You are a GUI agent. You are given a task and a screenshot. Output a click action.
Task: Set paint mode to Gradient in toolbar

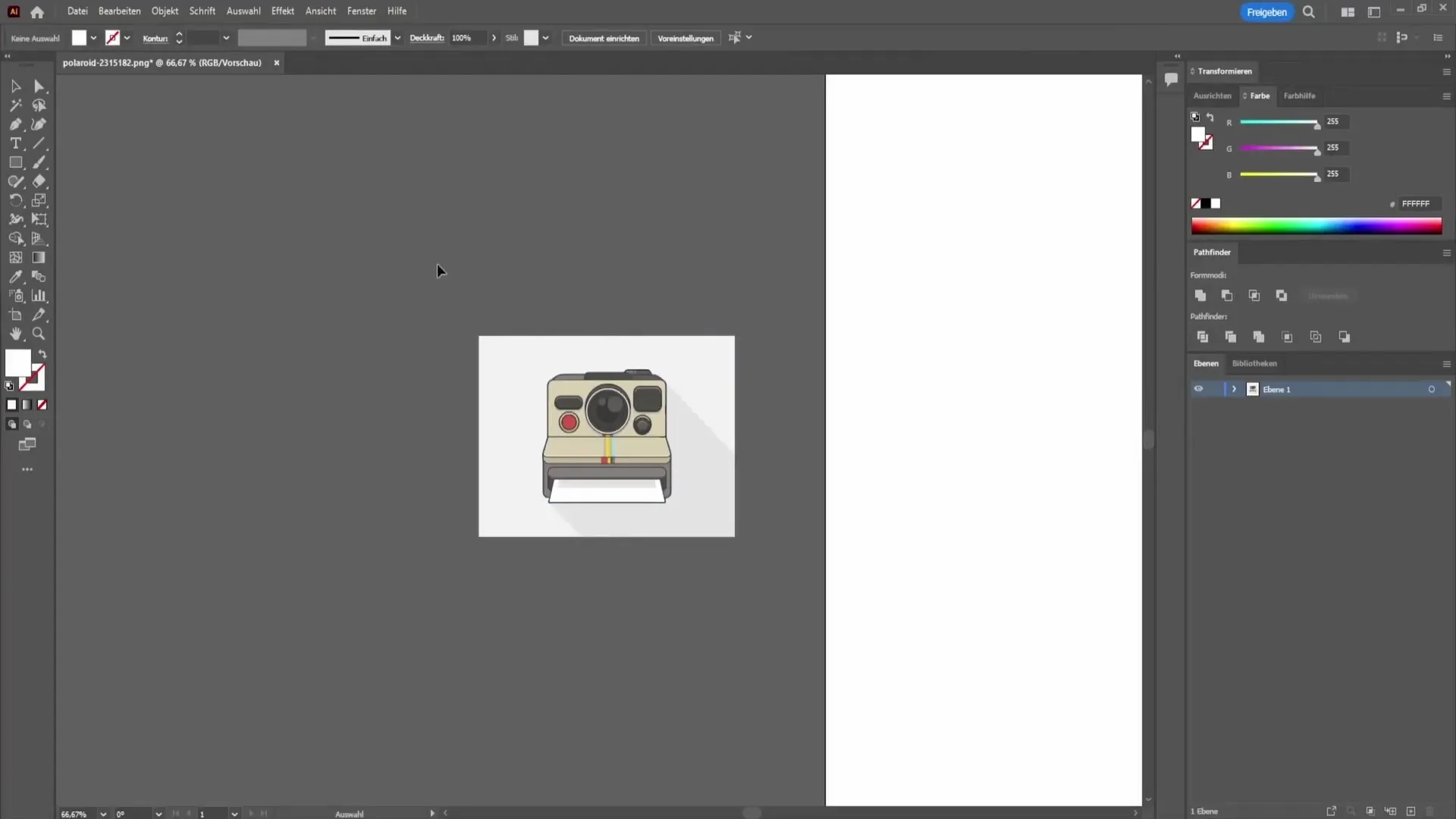coord(27,405)
